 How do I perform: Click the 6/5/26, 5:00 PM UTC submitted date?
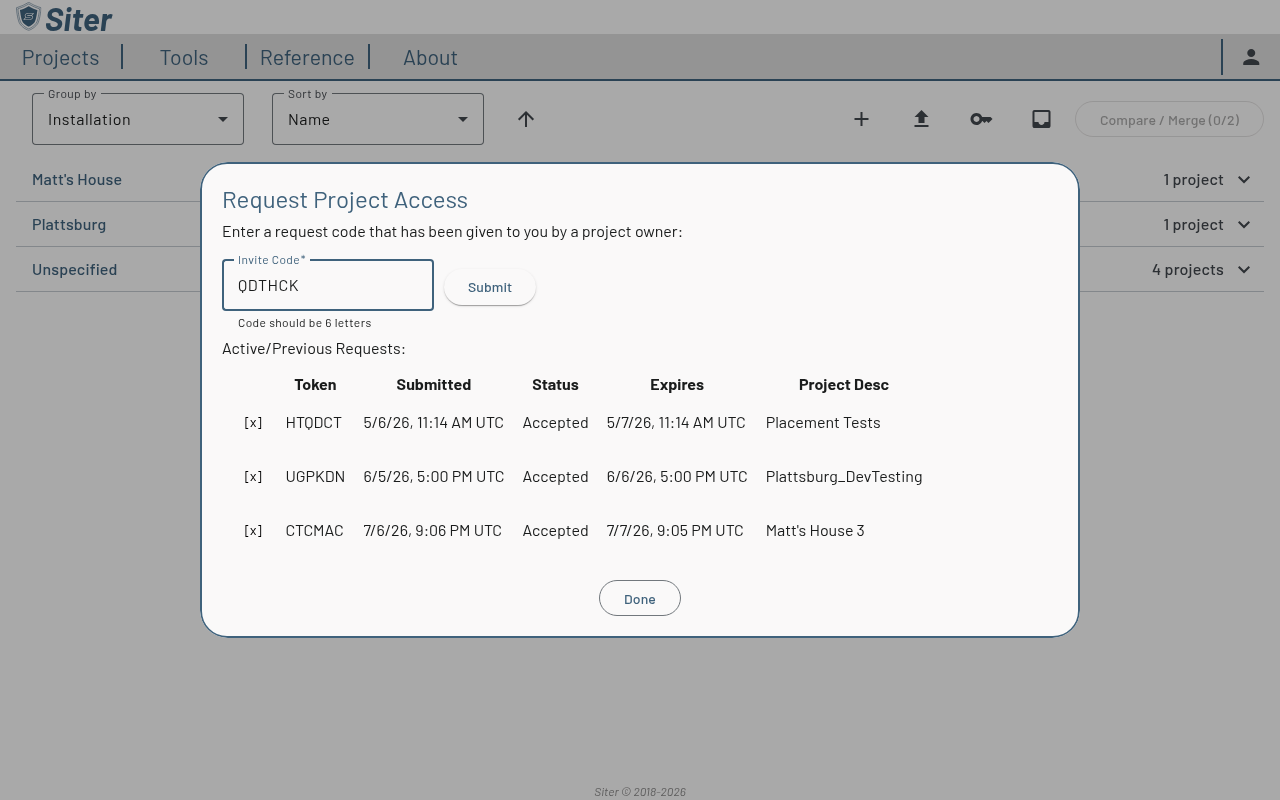(433, 476)
